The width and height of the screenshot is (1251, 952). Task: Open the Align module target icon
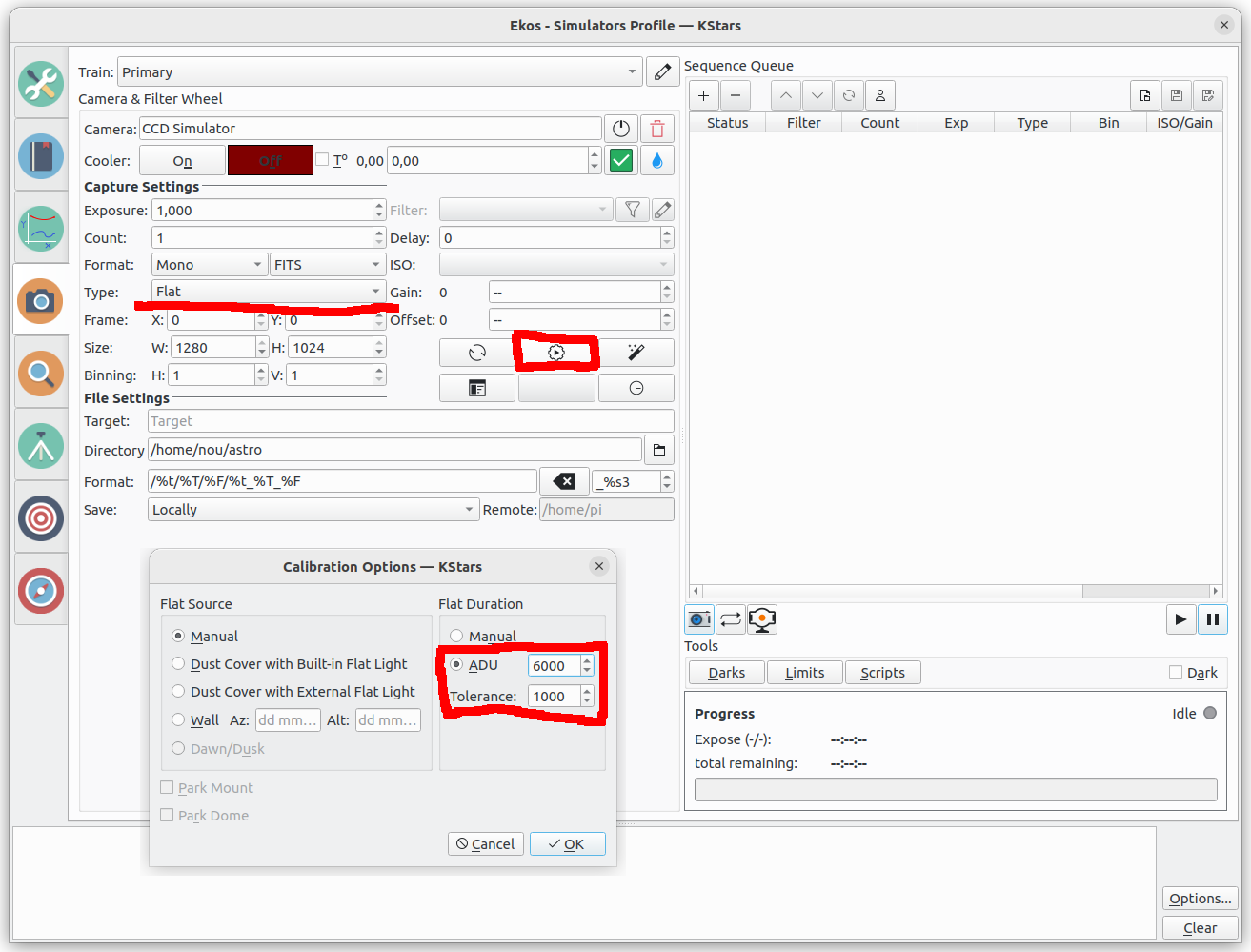(41, 518)
